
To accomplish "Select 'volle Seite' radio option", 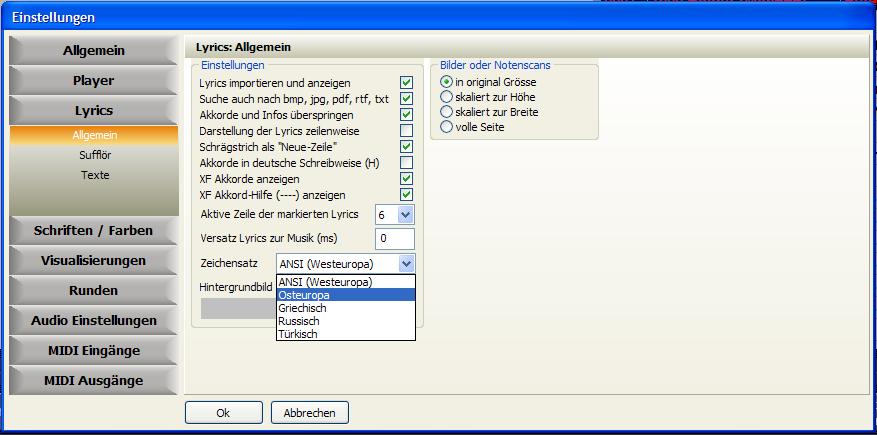I will click(x=447, y=127).
